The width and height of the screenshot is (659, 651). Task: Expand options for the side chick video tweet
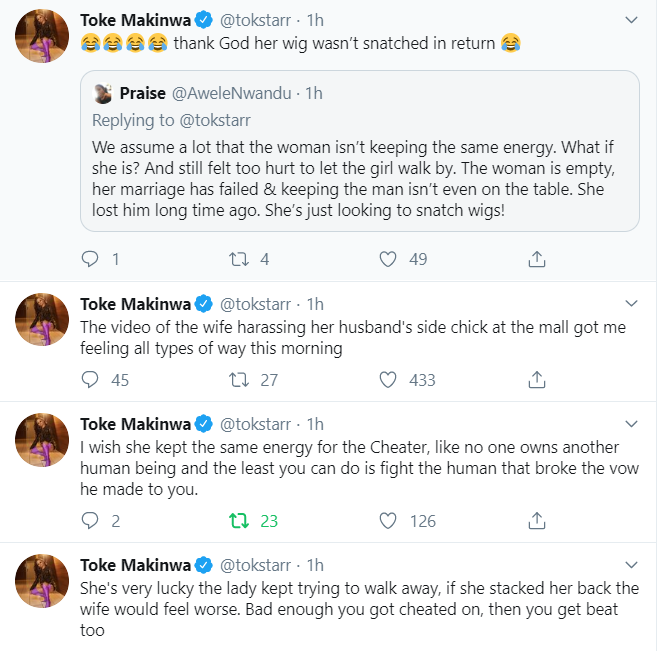coord(631,303)
